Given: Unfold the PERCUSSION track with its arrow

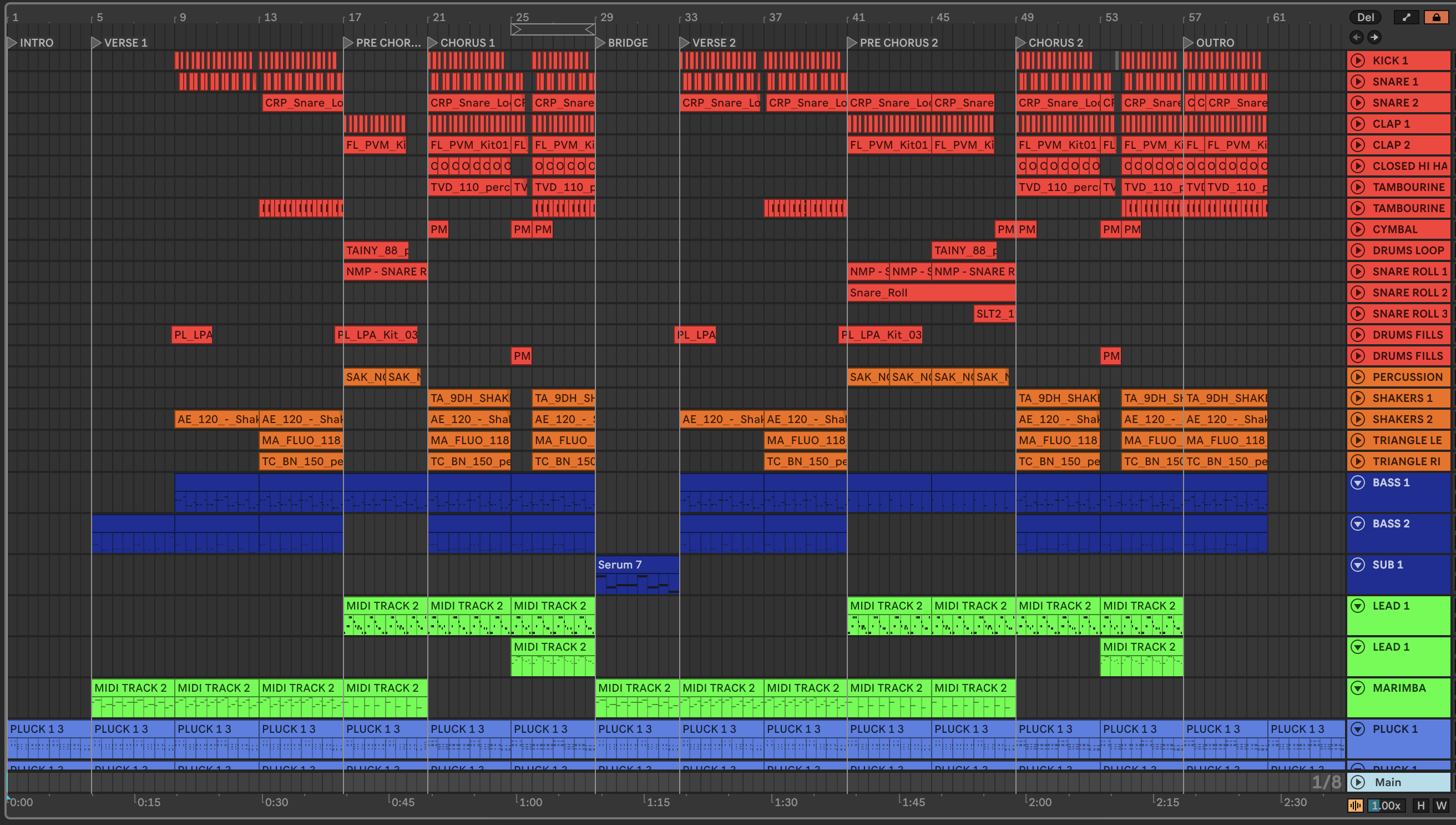Looking at the screenshot, I should (x=1358, y=377).
